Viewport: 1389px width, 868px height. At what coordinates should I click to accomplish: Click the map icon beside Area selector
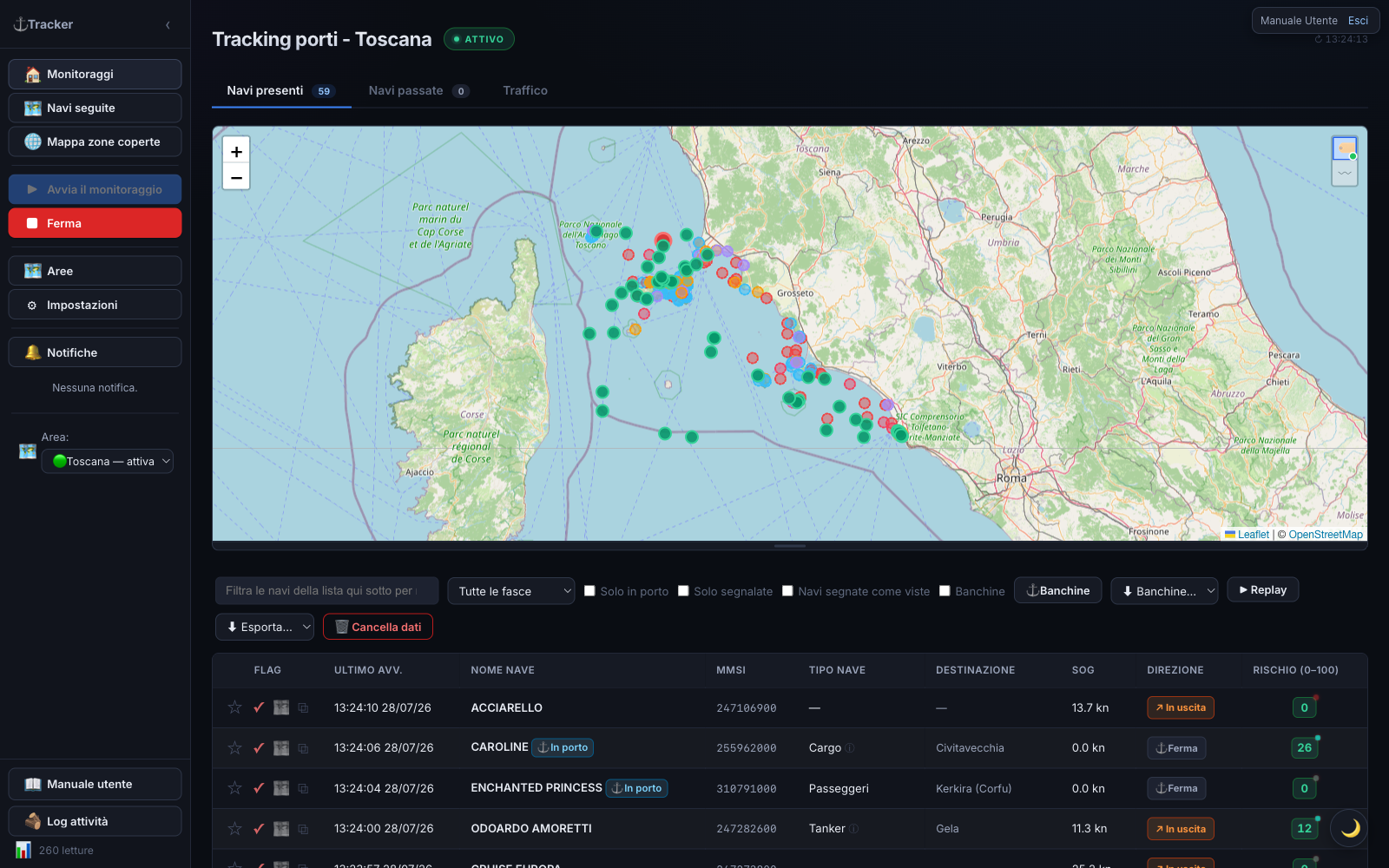pos(28,451)
